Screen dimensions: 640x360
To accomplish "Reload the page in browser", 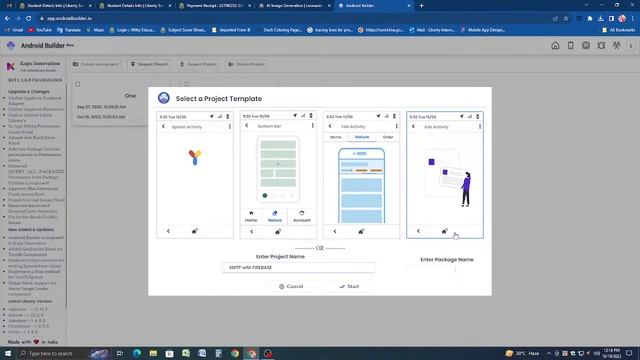I will (29, 18).
